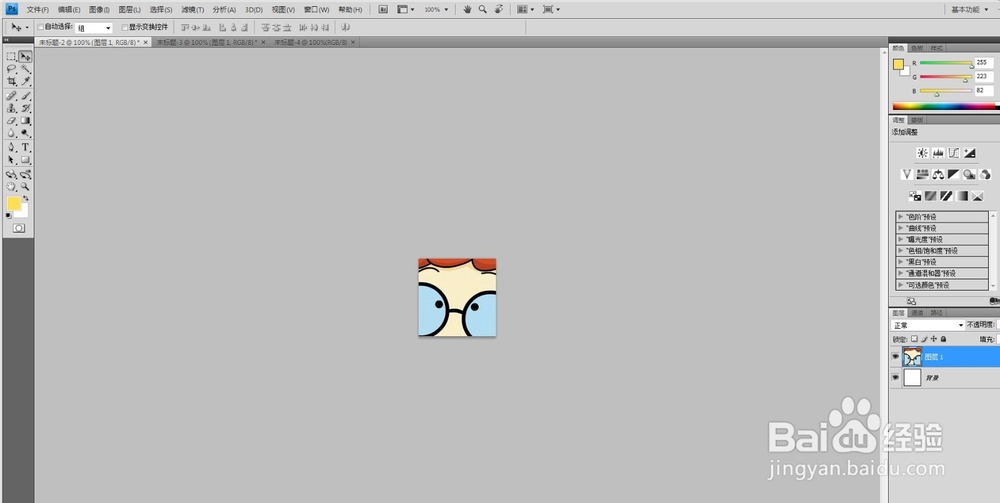Enable 显示变换控件 checkbox

(125, 27)
